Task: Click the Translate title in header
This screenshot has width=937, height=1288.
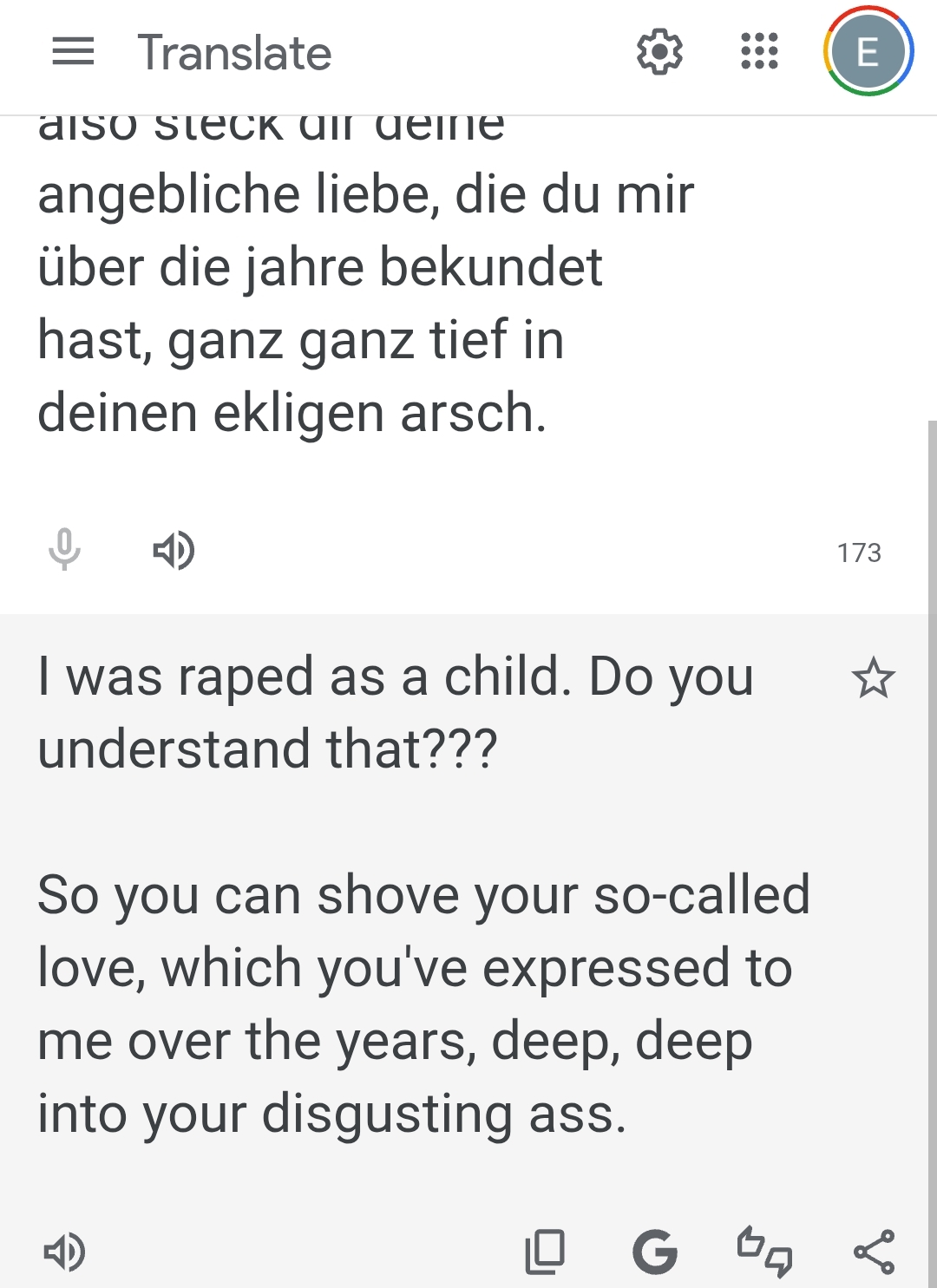Action: [234, 53]
